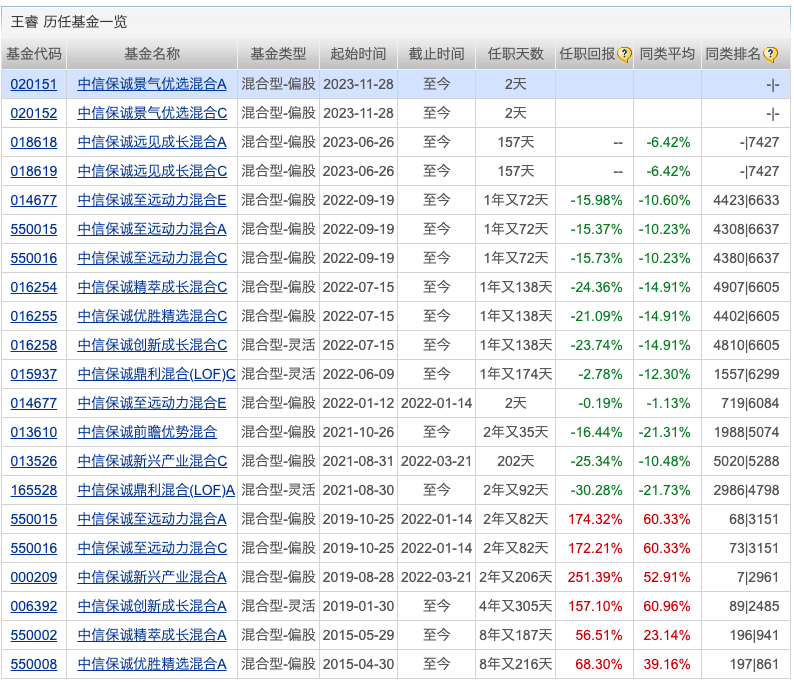794x682 pixels.
Task: Click fund code 018618
Action: [34, 142]
